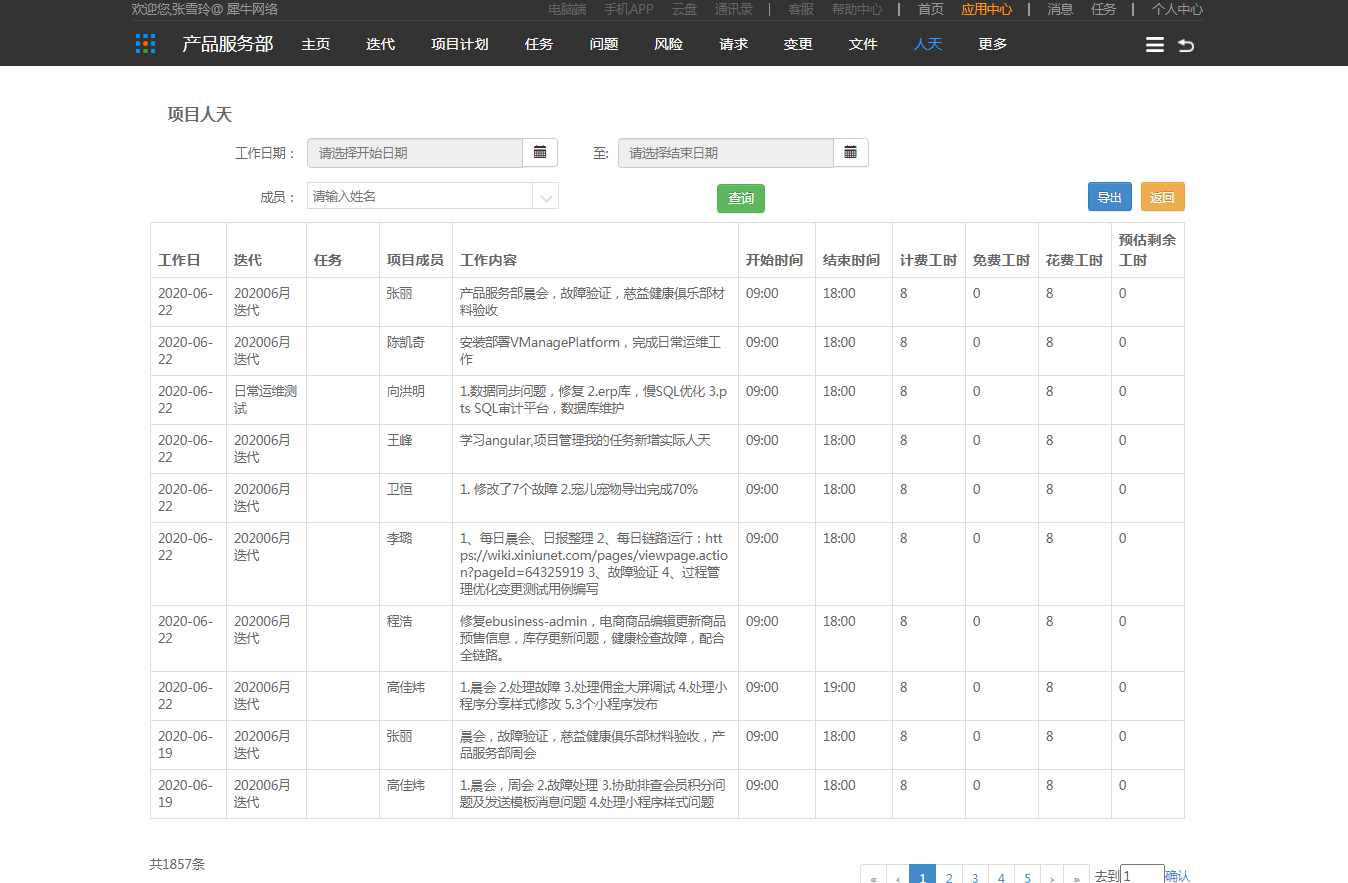Click the 客服 link
This screenshot has height=883, width=1348.
point(801,9)
